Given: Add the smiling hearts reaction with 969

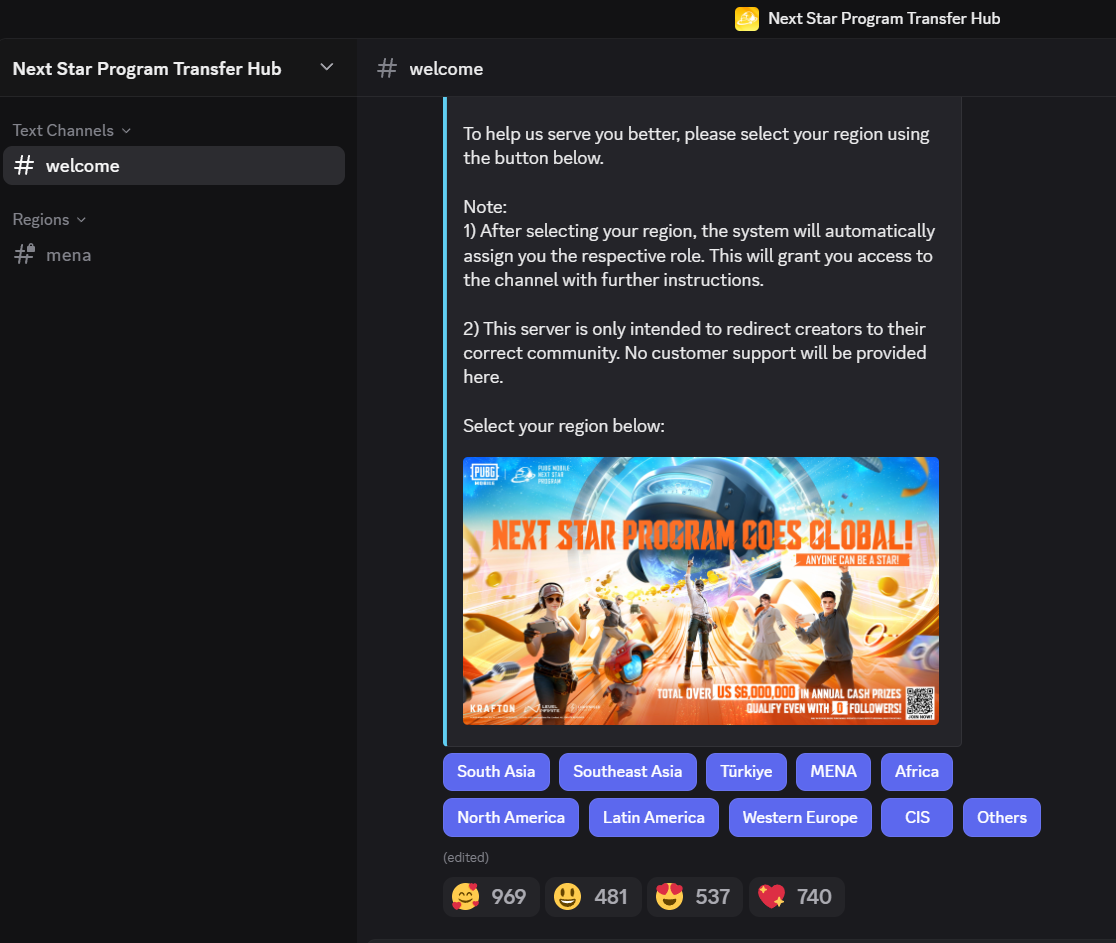Looking at the screenshot, I should (491, 897).
